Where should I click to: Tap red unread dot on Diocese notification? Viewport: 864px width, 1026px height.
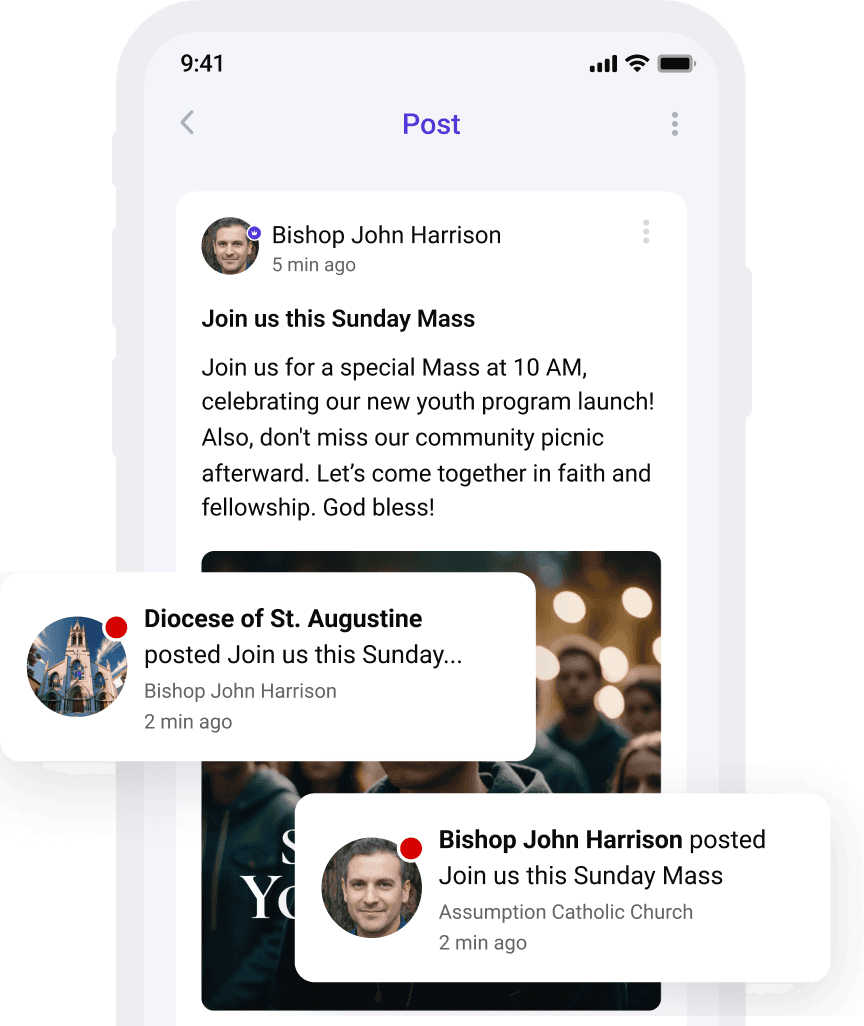click(x=117, y=627)
